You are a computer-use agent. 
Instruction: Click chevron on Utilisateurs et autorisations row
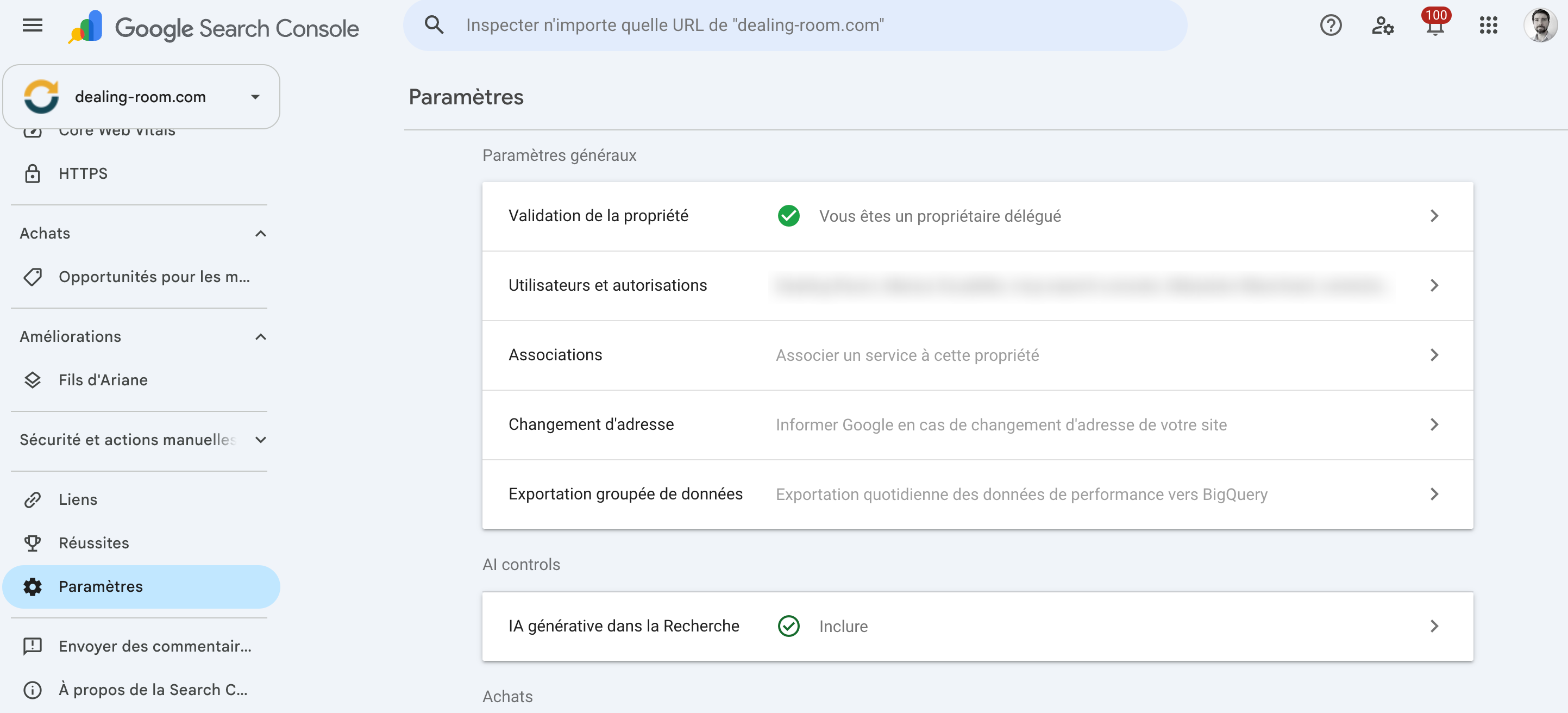click(1434, 285)
